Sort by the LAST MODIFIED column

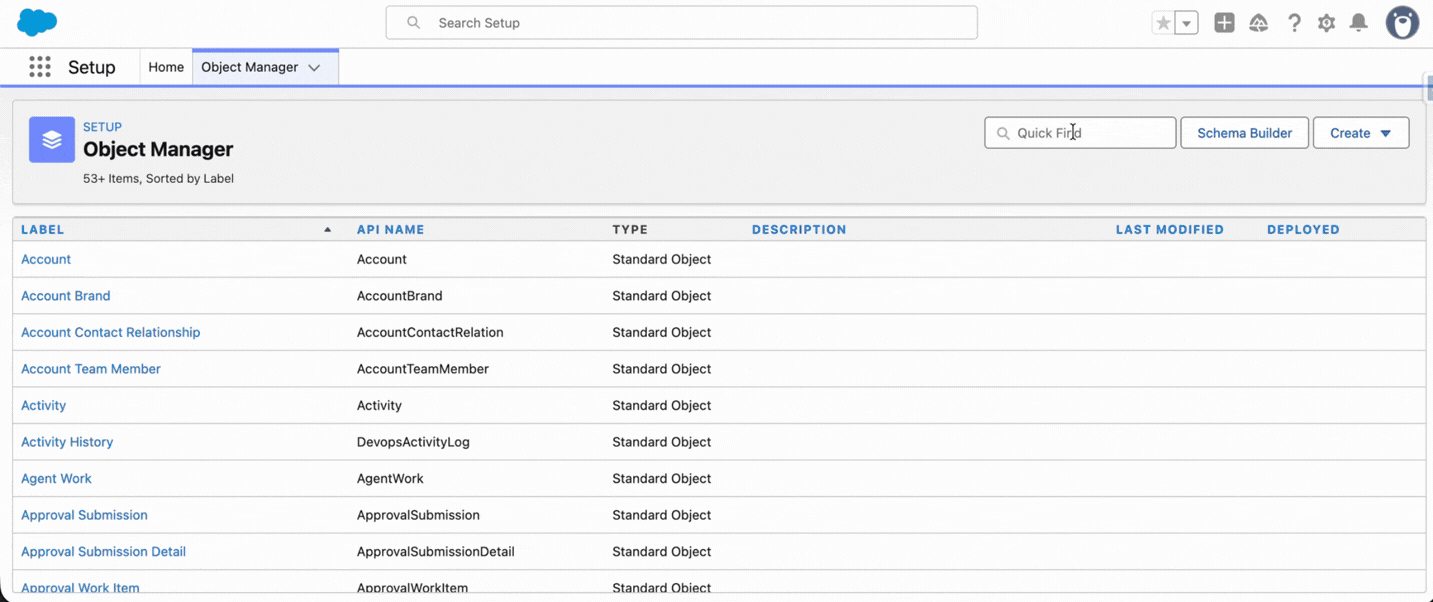(x=1170, y=229)
